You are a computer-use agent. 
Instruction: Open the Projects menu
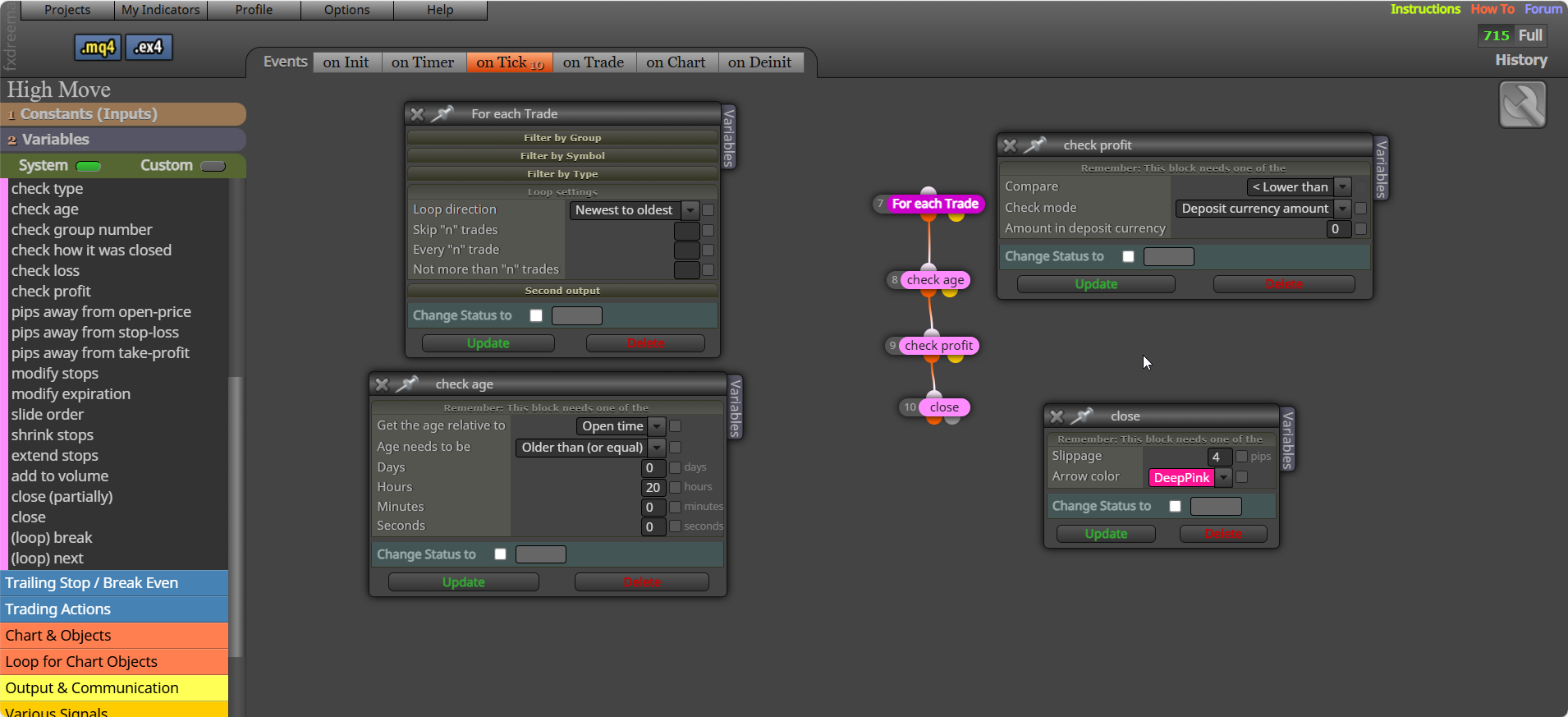click(67, 10)
